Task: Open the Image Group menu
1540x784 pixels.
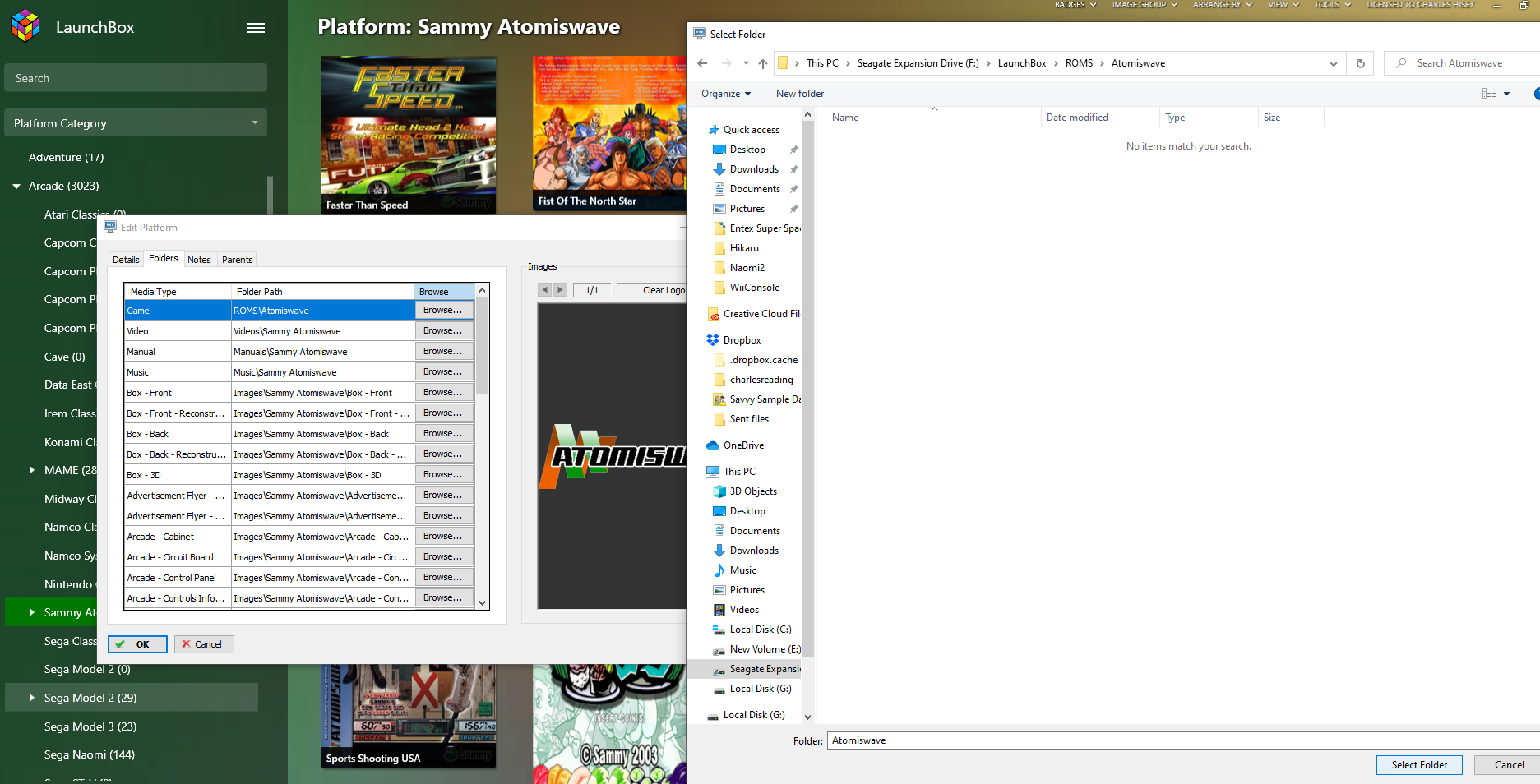Action: point(1145,5)
